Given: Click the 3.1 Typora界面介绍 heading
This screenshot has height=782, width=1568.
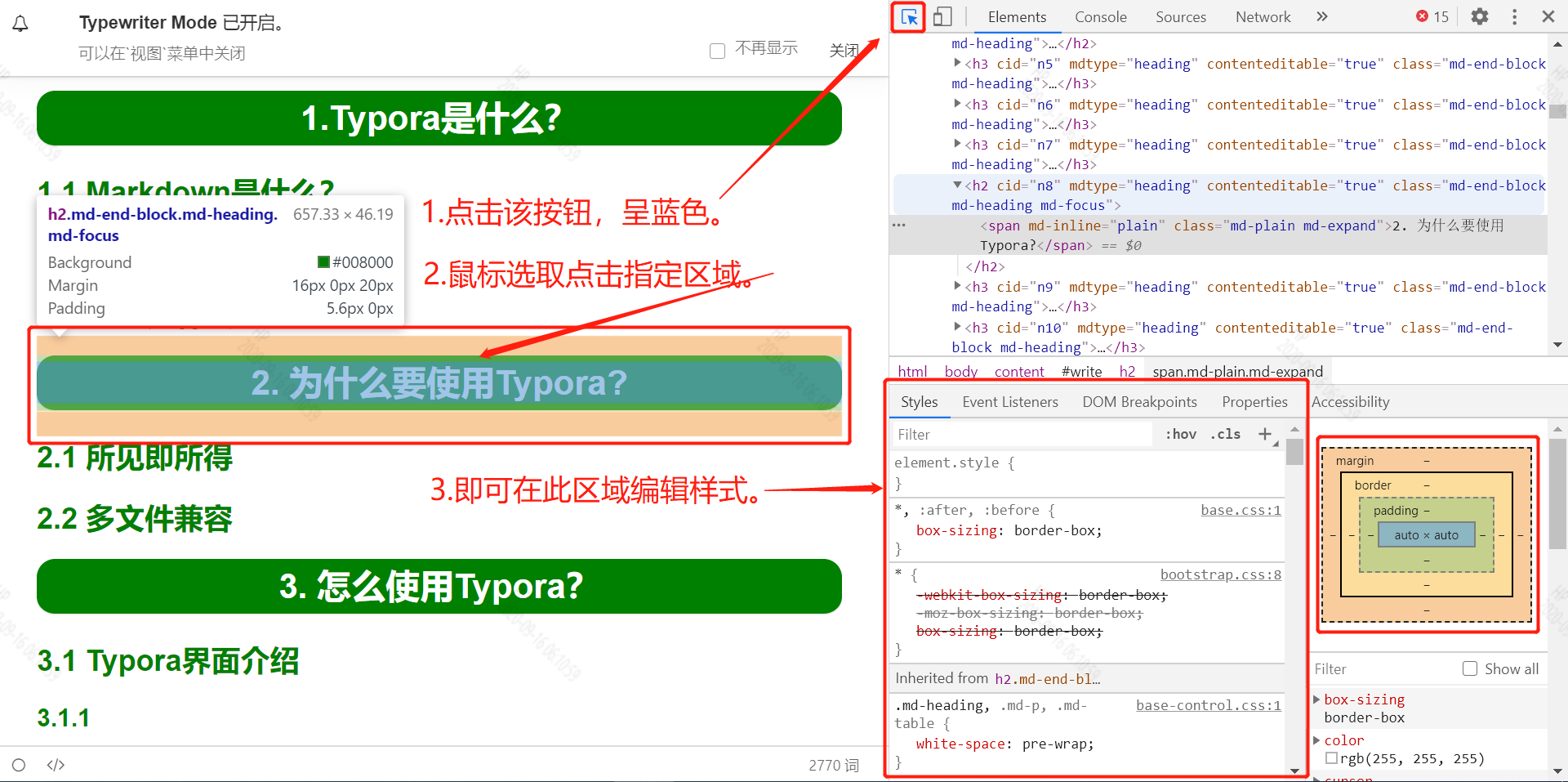Looking at the screenshot, I should (x=168, y=661).
